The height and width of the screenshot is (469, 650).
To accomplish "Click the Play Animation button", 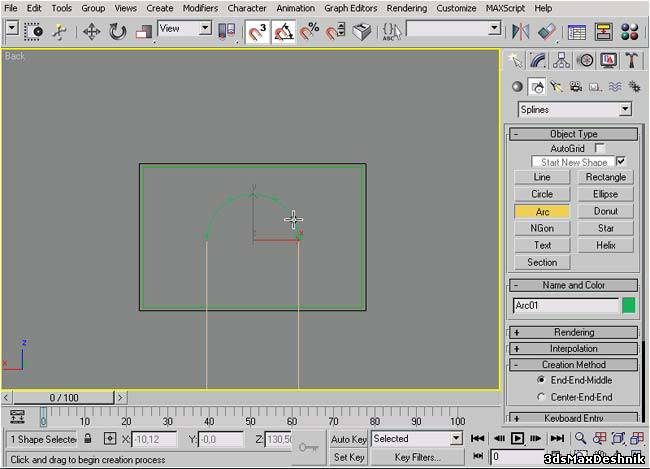I will 517,438.
